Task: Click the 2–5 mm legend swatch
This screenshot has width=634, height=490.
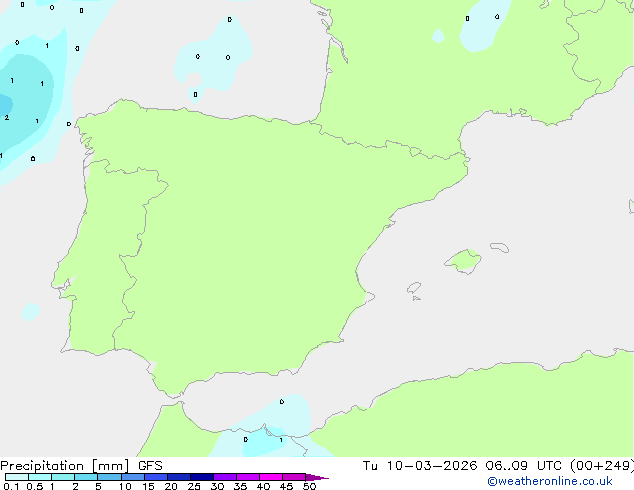Action: coord(86,477)
